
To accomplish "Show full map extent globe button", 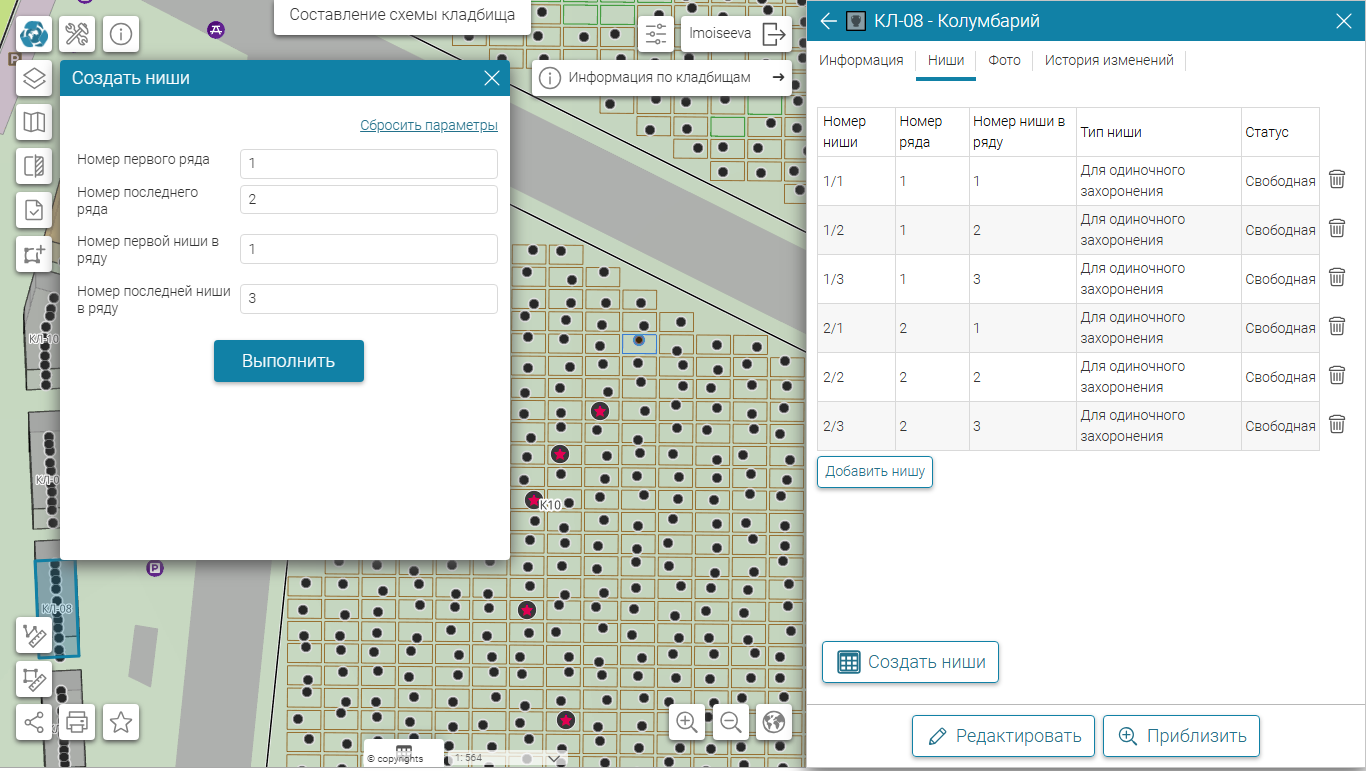I will pos(774,721).
